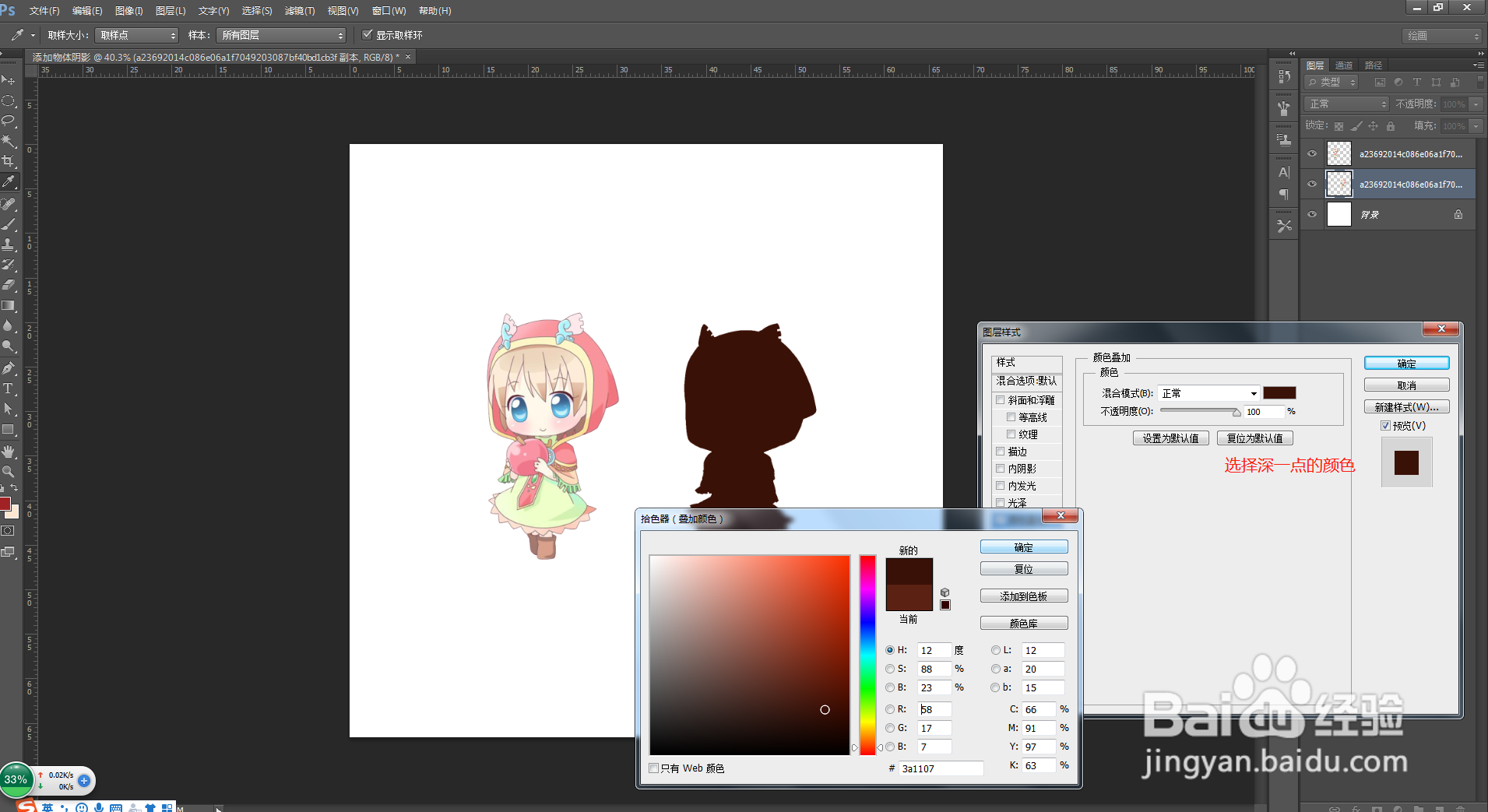The image size is (1488, 812).
Task: Select the Eyedropper tool in the toolbox
Action: point(9,182)
